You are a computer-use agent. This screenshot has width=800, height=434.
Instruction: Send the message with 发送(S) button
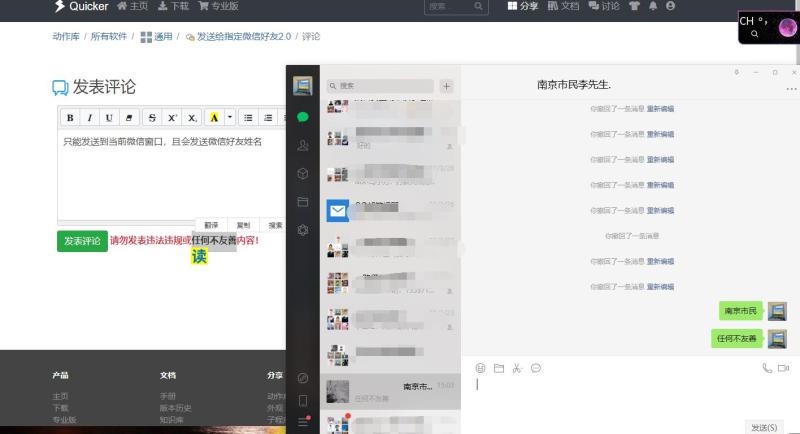(x=764, y=427)
